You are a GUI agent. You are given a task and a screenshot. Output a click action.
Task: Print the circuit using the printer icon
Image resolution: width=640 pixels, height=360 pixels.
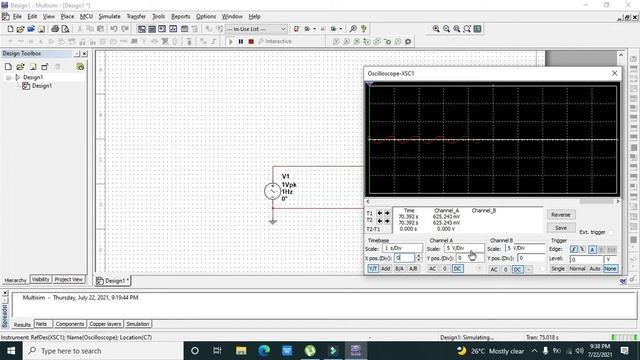click(x=55, y=29)
